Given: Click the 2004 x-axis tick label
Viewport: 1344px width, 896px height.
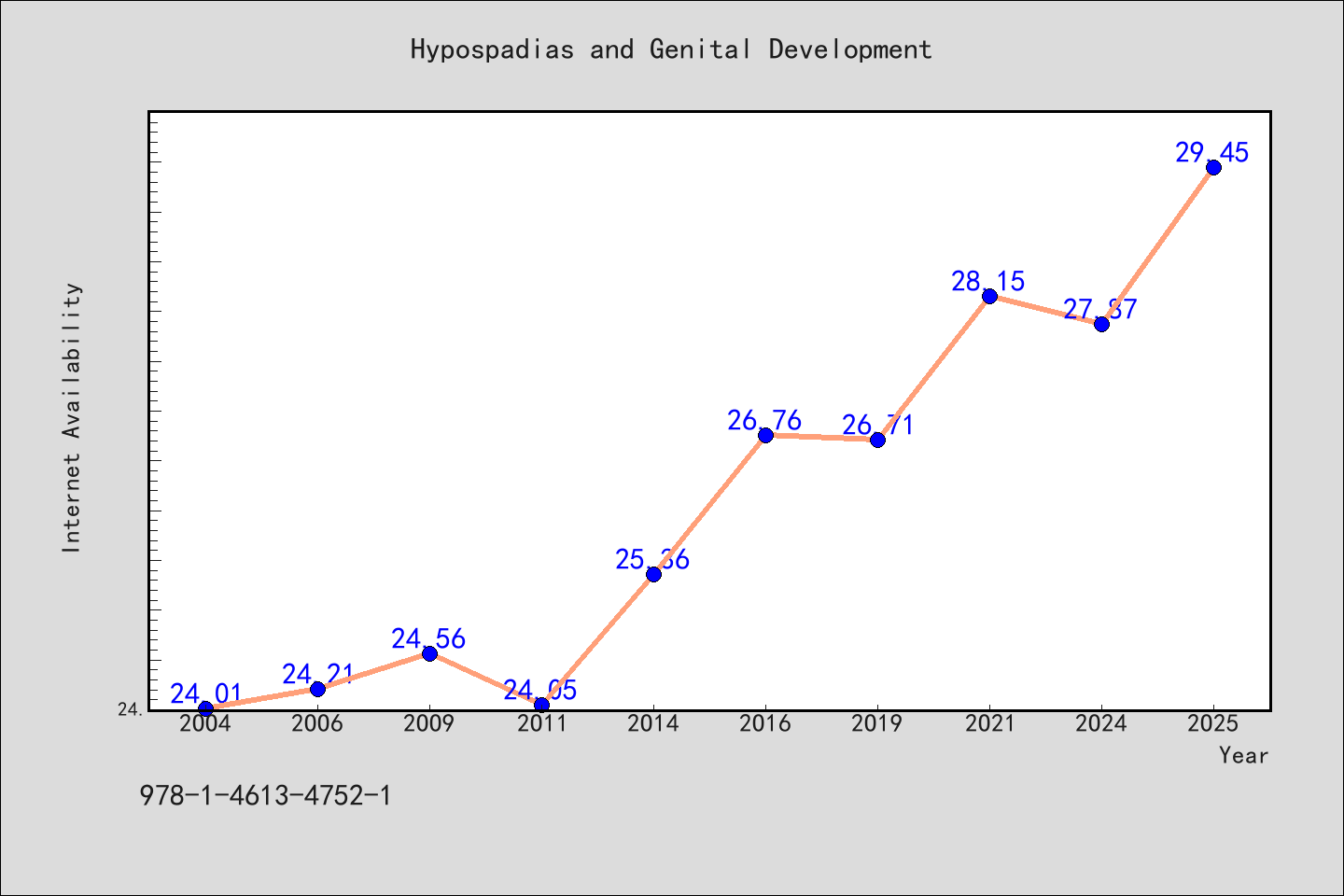Looking at the screenshot, I should 205,724.
